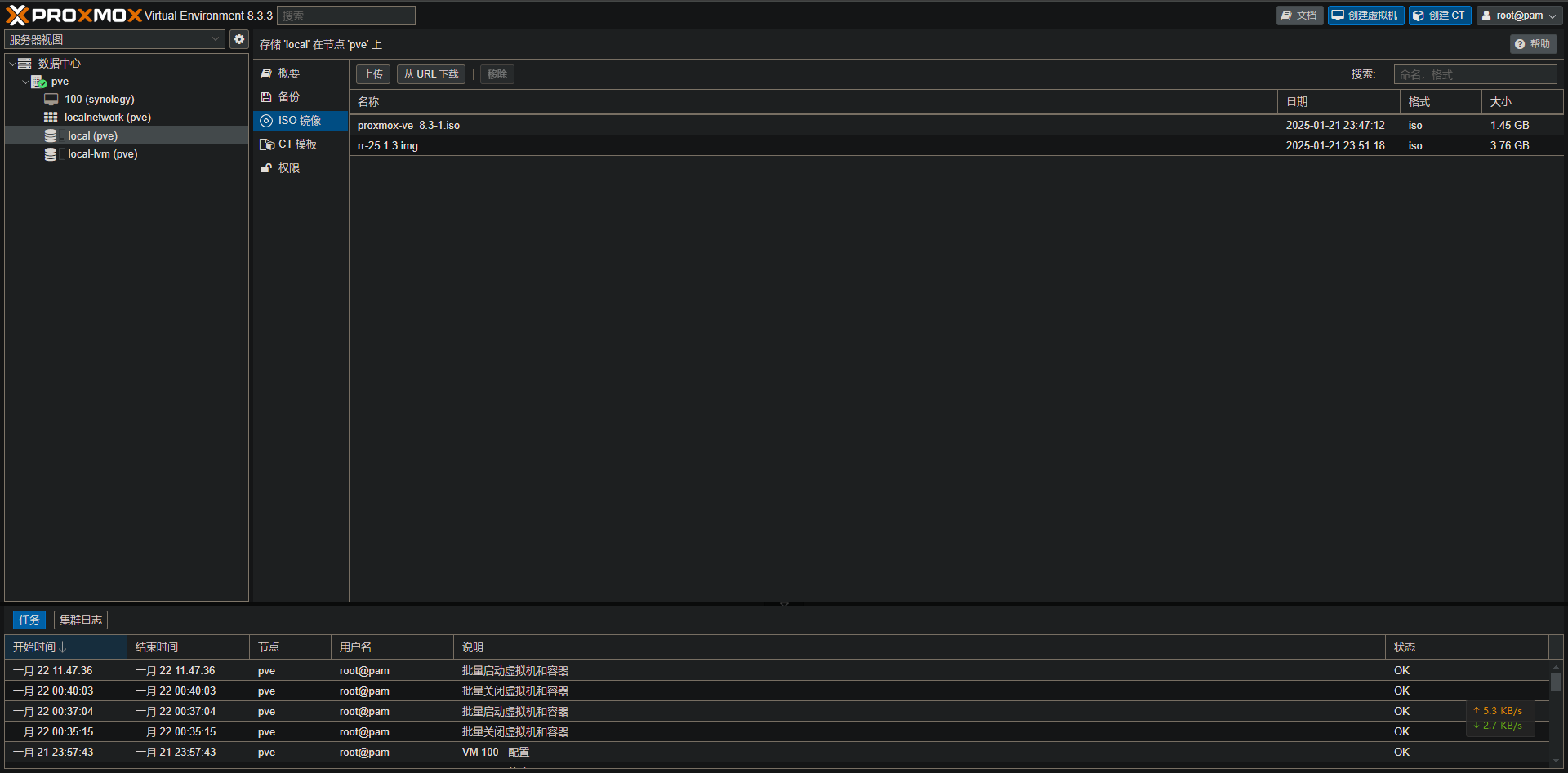Select the rr-25.1.3.img row
Image resolution: width=1568 pixels, height=773 pixels.
point(956,145)
